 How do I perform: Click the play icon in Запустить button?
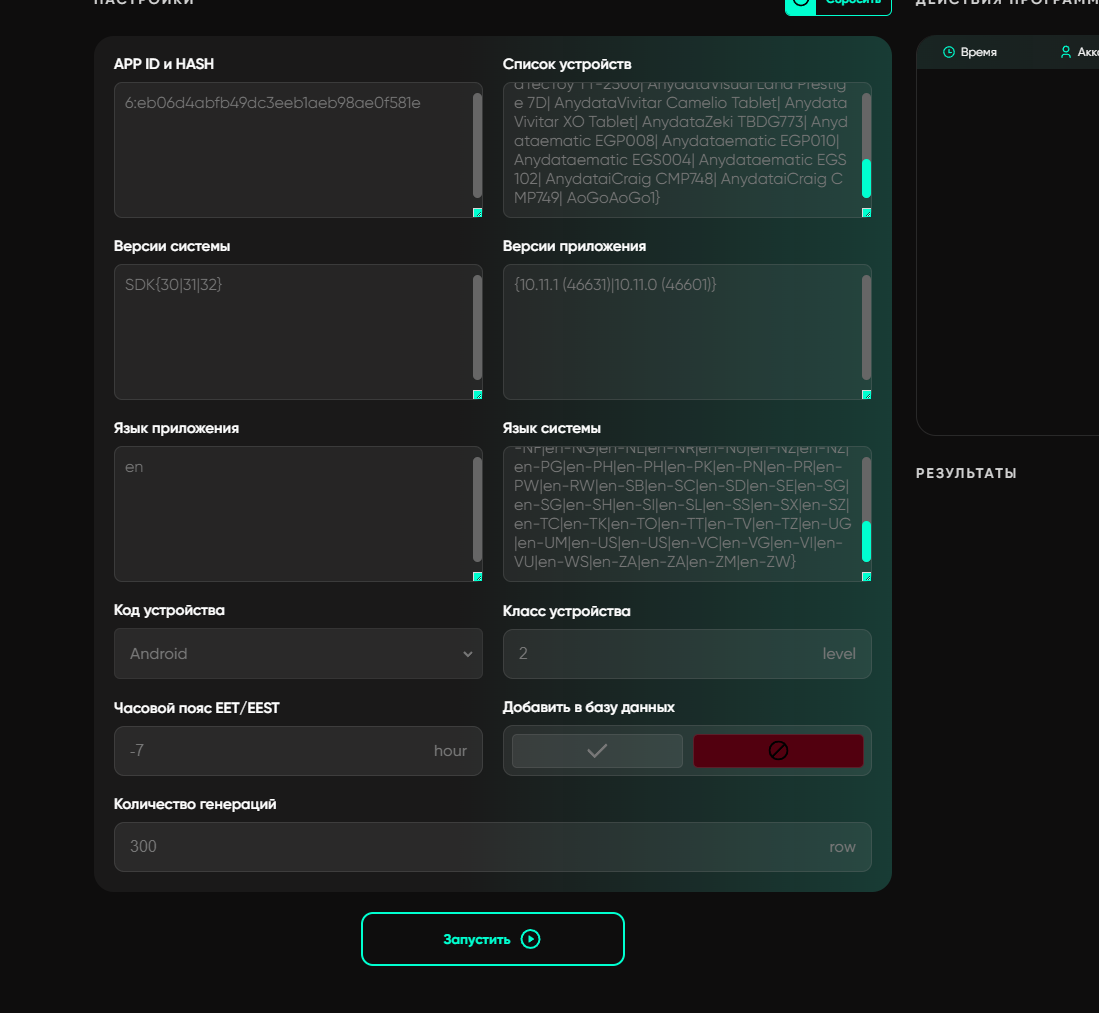click(x=531, y=939)
